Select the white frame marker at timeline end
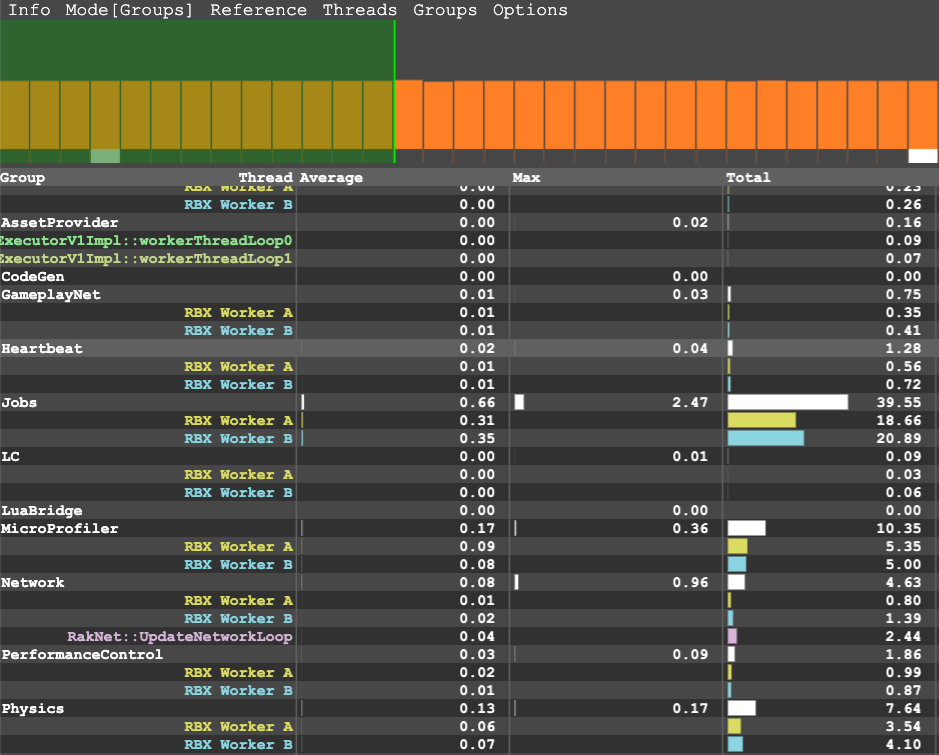 click(x=923, y=156)
